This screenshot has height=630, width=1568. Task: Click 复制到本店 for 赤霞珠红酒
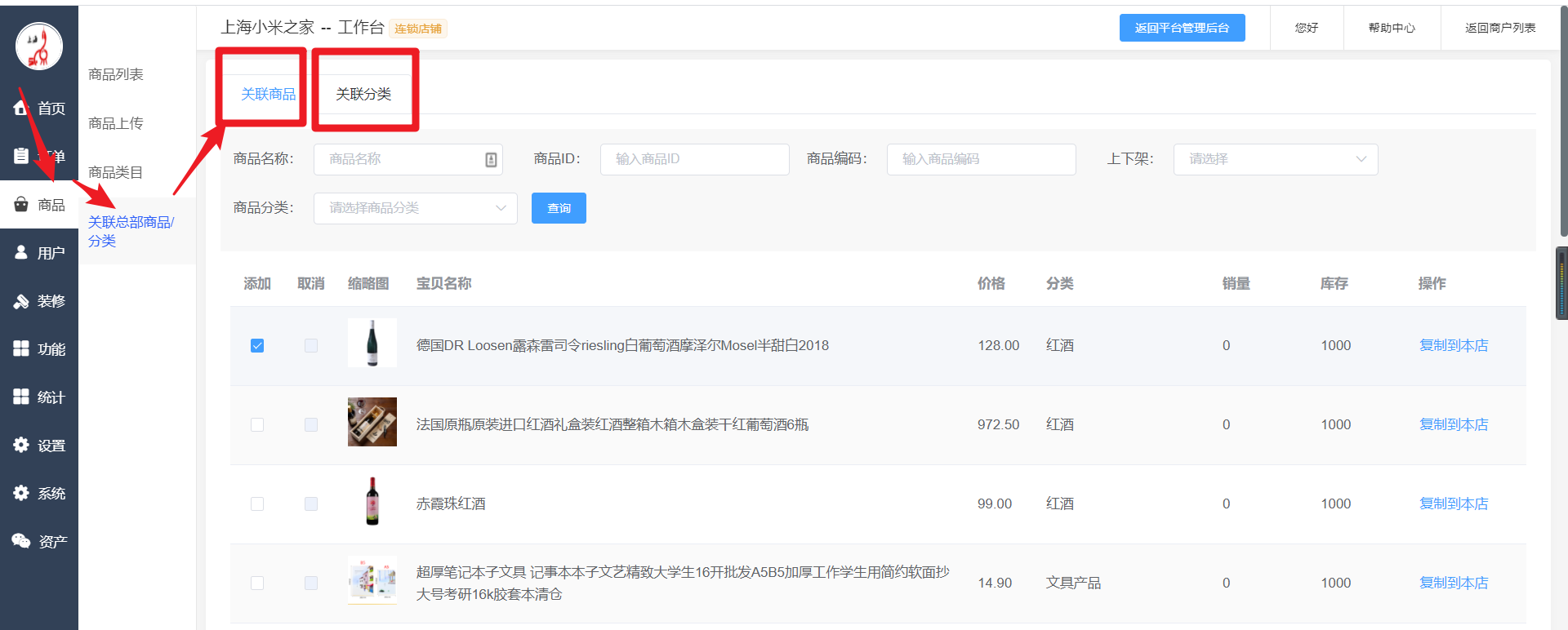click(1453, 504)
